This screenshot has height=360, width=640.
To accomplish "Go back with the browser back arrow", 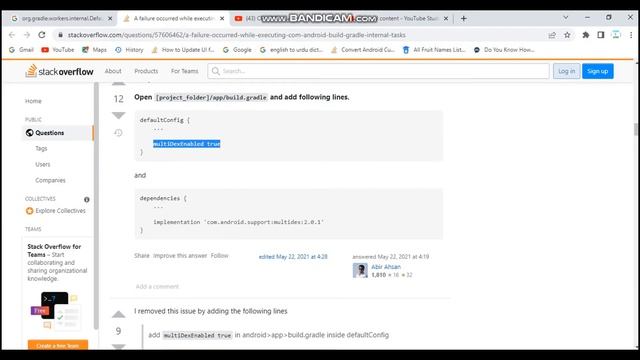I will coord(12,35).
